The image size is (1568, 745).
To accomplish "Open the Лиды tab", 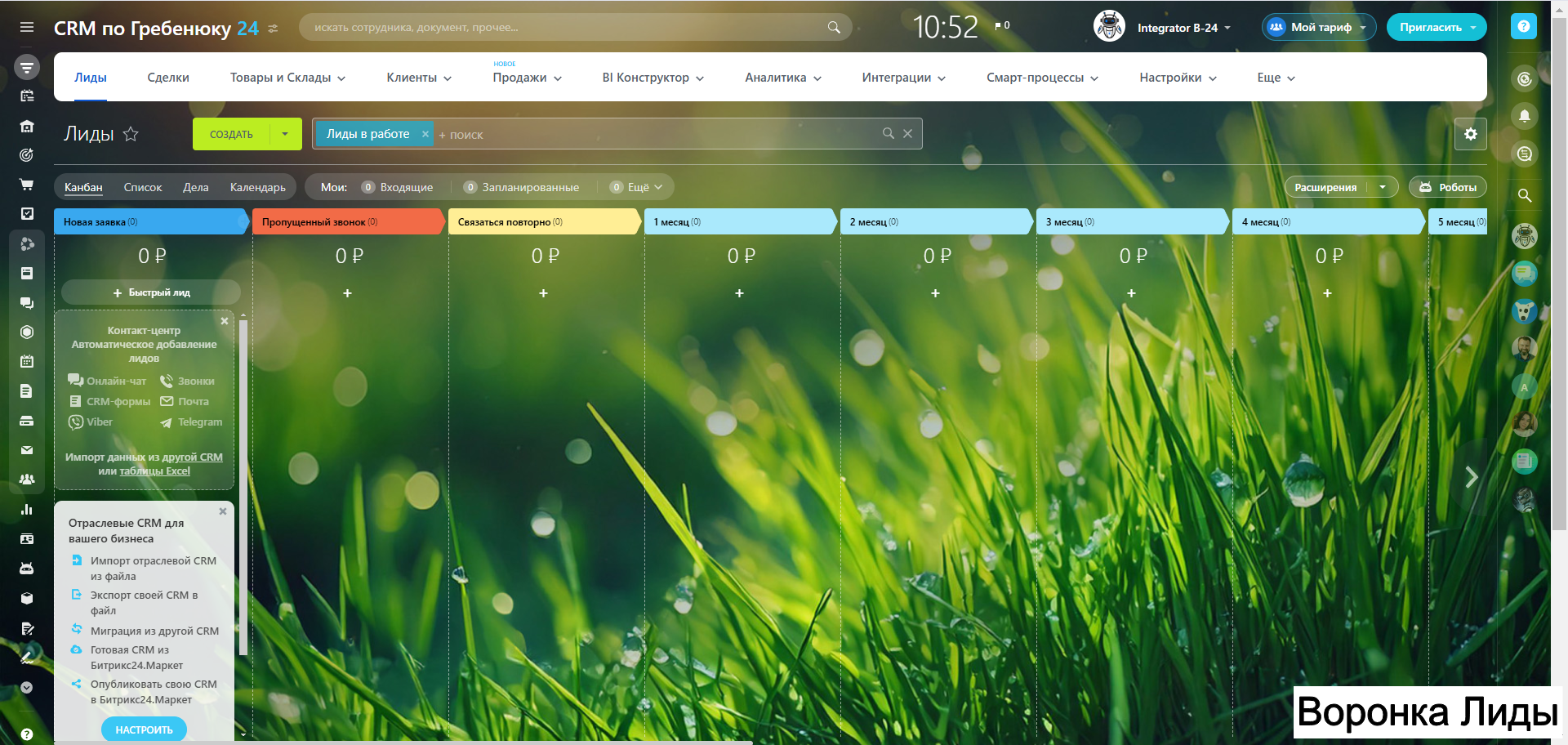I will tap(91, 78).
